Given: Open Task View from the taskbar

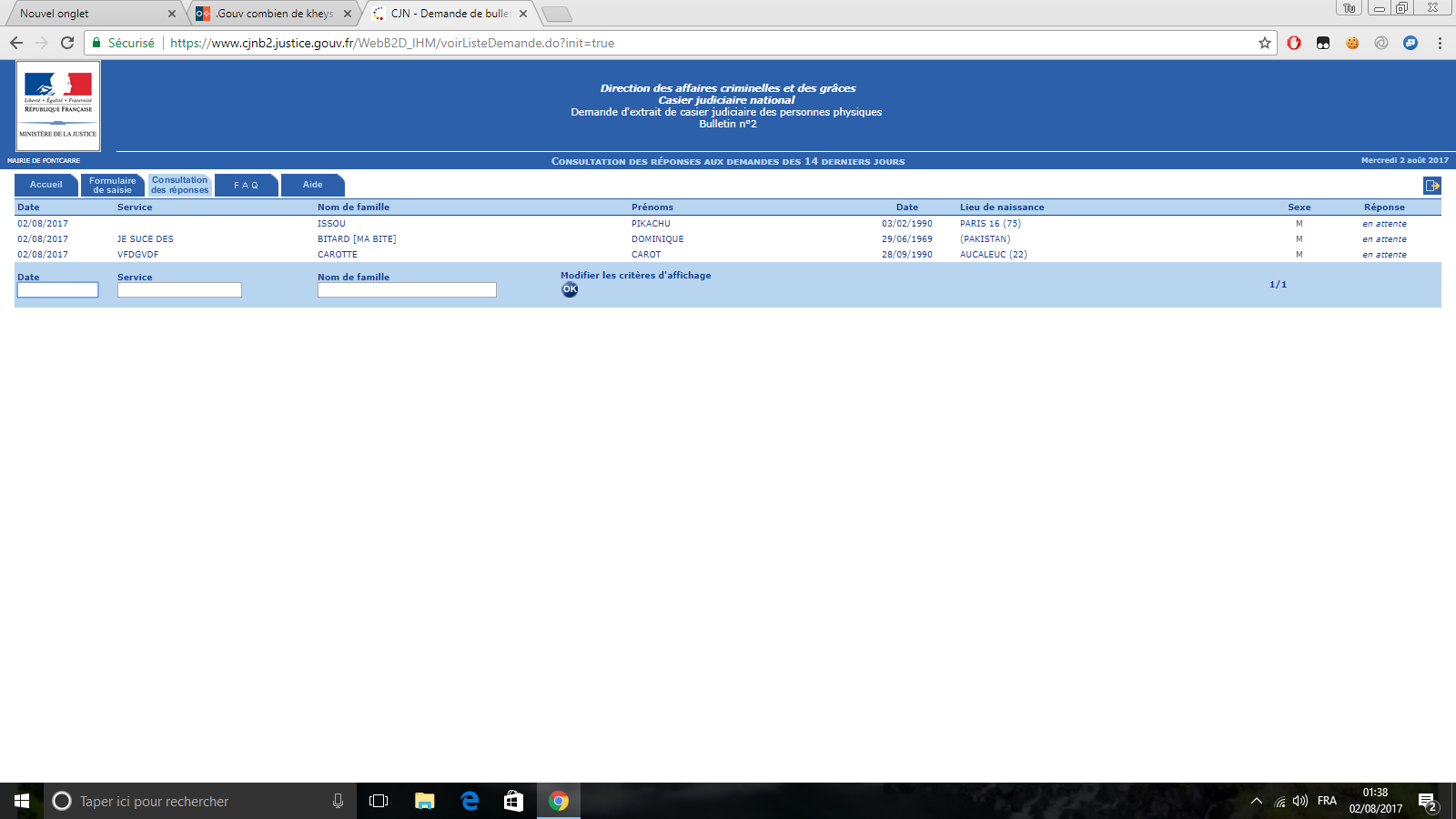Looking at the screenshot, I should pos(379,801).
